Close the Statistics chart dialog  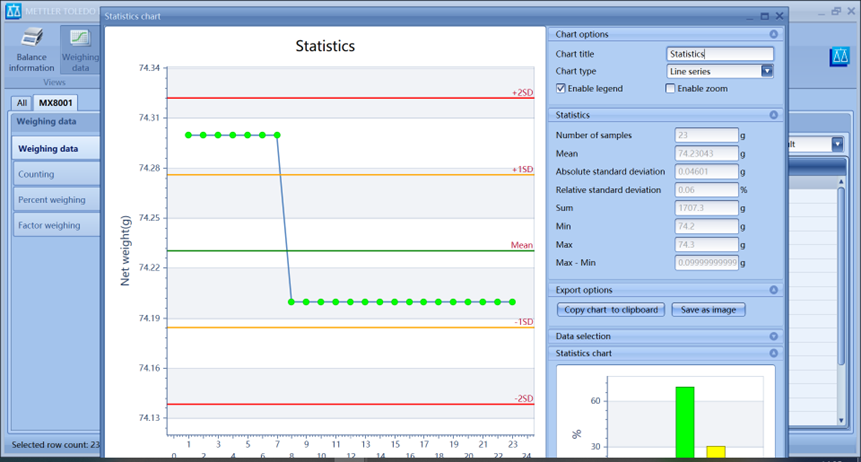779,16
